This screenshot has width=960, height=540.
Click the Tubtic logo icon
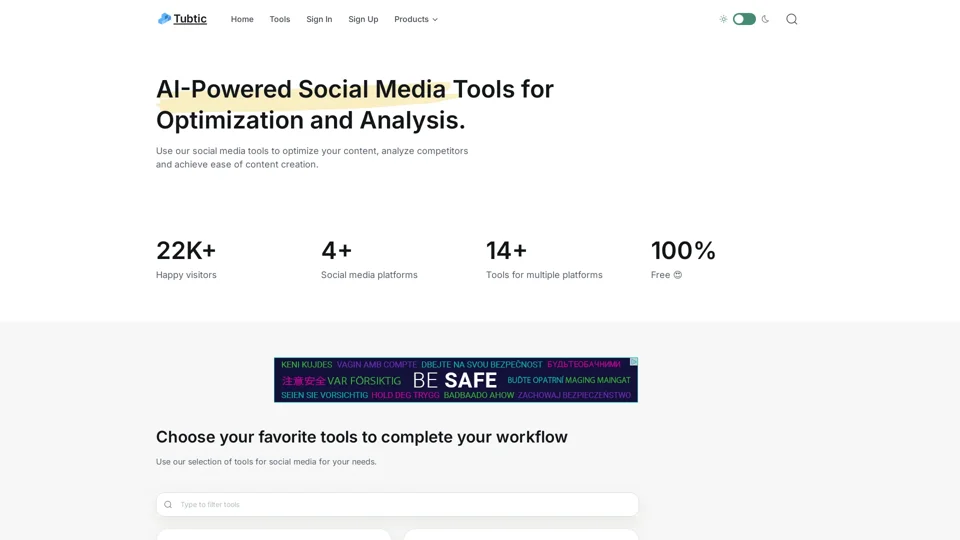[x=164, y=19]
